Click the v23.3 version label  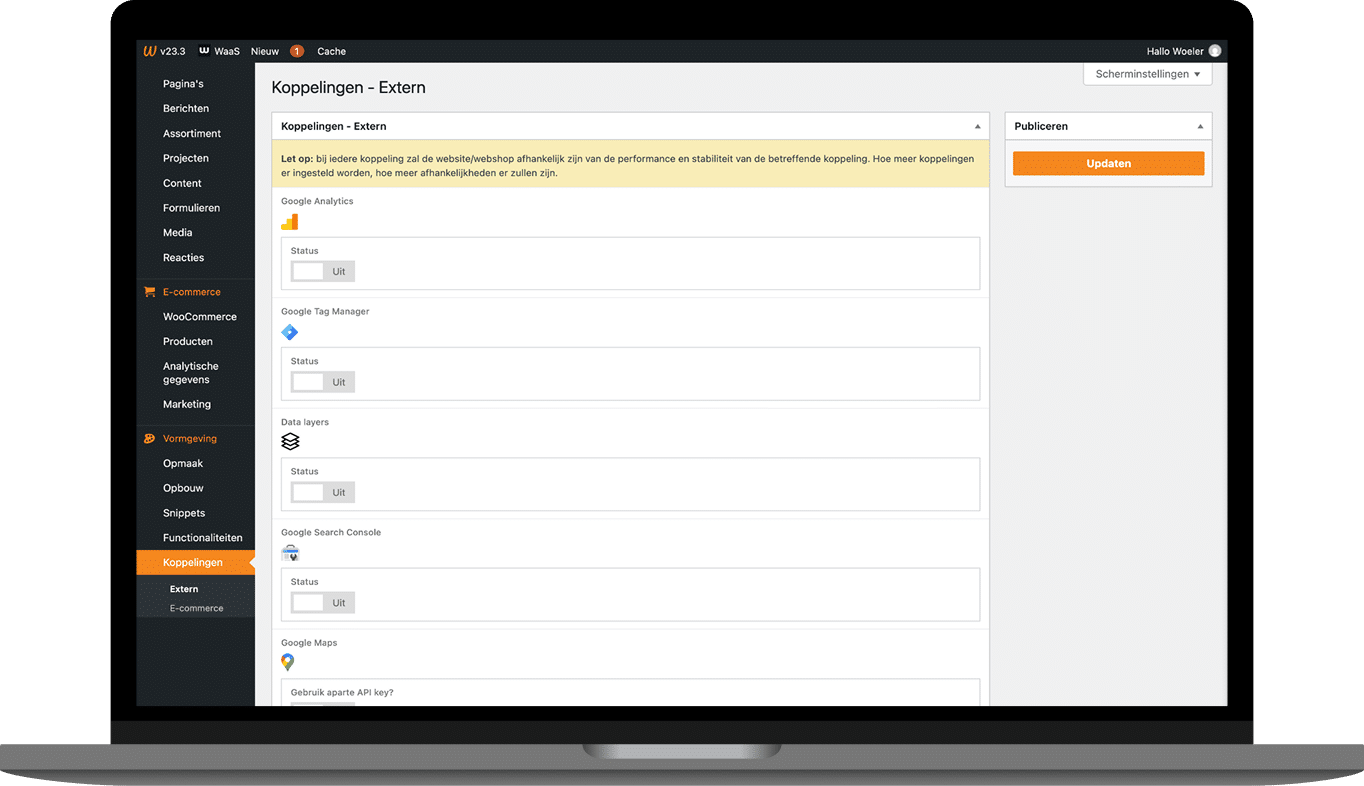pyautogui.click(x=172, y=51)
